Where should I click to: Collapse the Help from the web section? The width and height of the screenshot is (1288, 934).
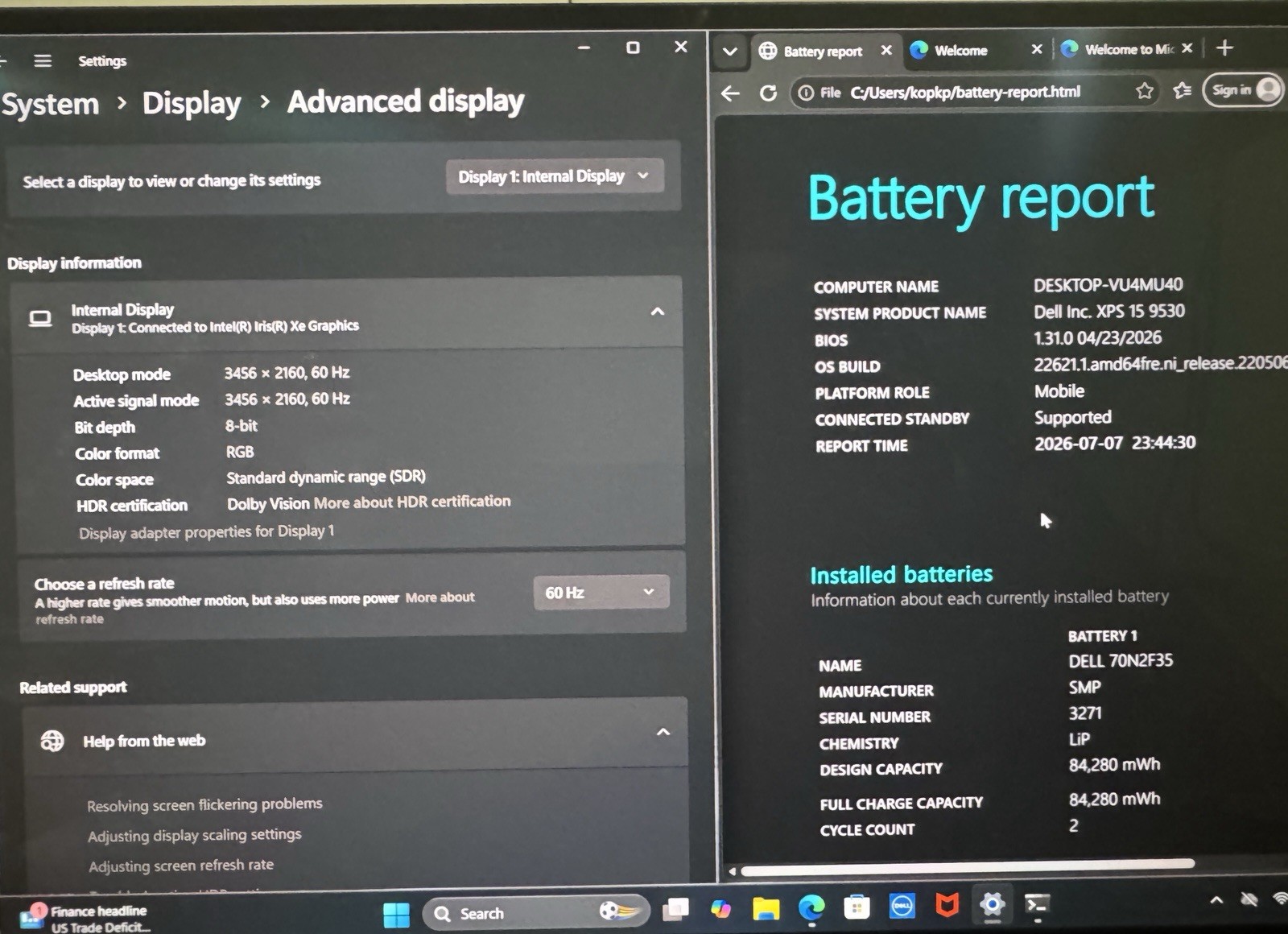pos(663,732)
